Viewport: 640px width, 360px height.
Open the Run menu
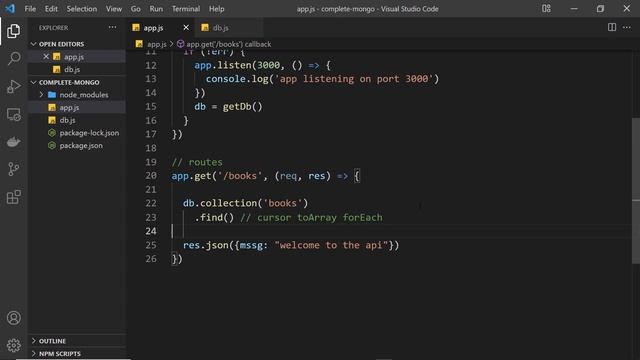156,9
